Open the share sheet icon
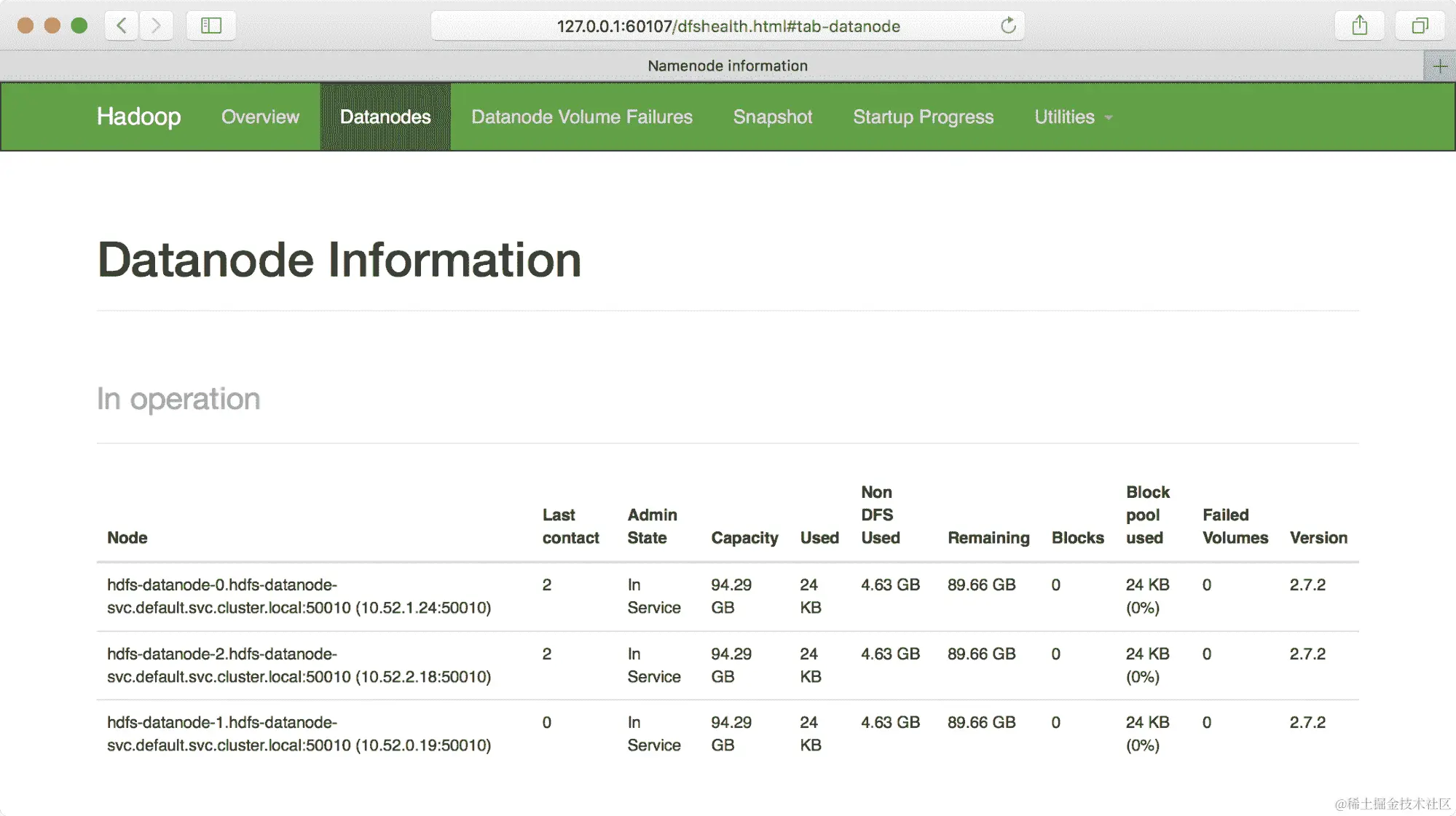 1359,25
